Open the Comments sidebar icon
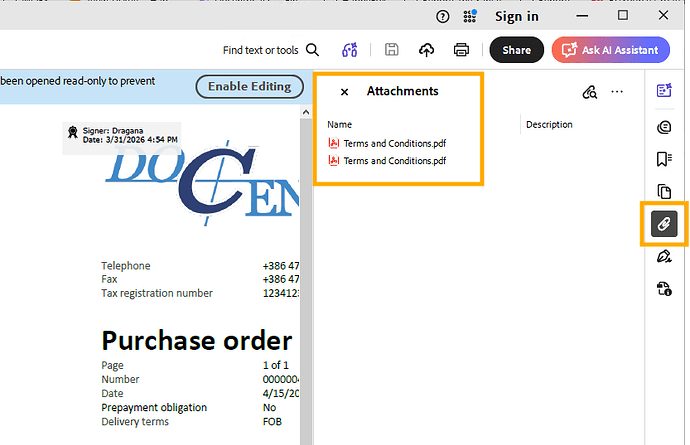This screenshot has width=690, height=445. (x=664, y=127)
